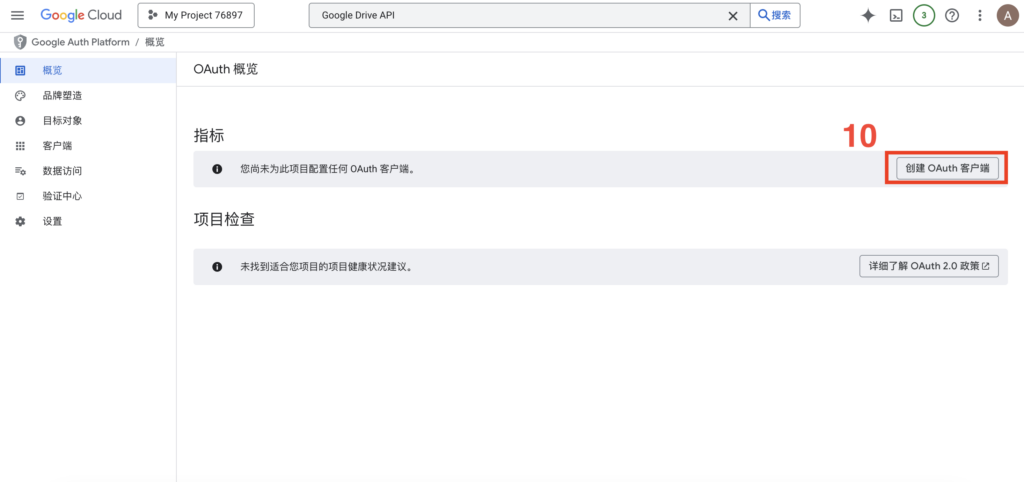Open 数据访问 sidebar item
This screenshot has height=482, width=1024.
coord(62,171)
